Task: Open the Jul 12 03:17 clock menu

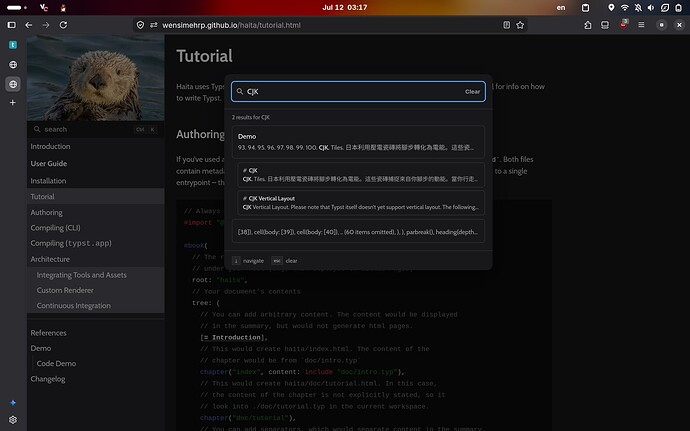Action: (345, 7)
